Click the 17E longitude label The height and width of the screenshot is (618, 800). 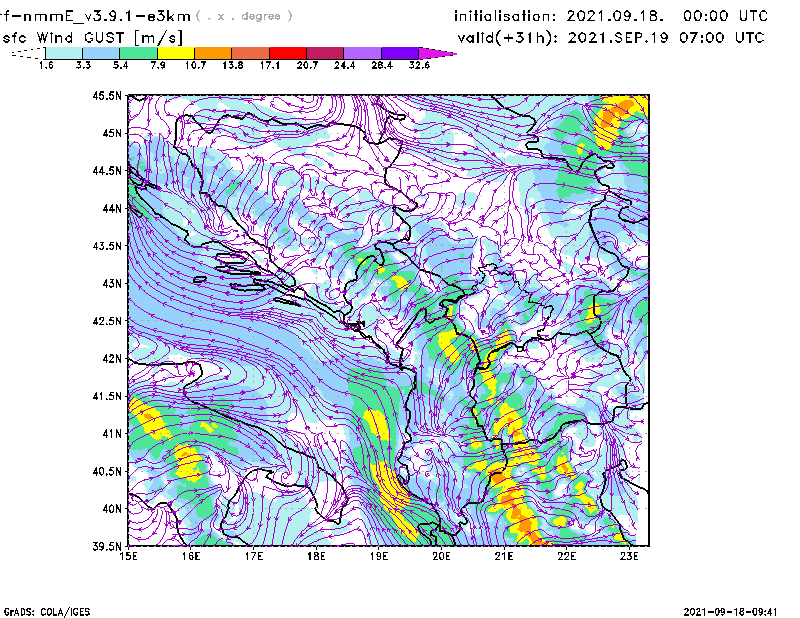click(254, 556)
